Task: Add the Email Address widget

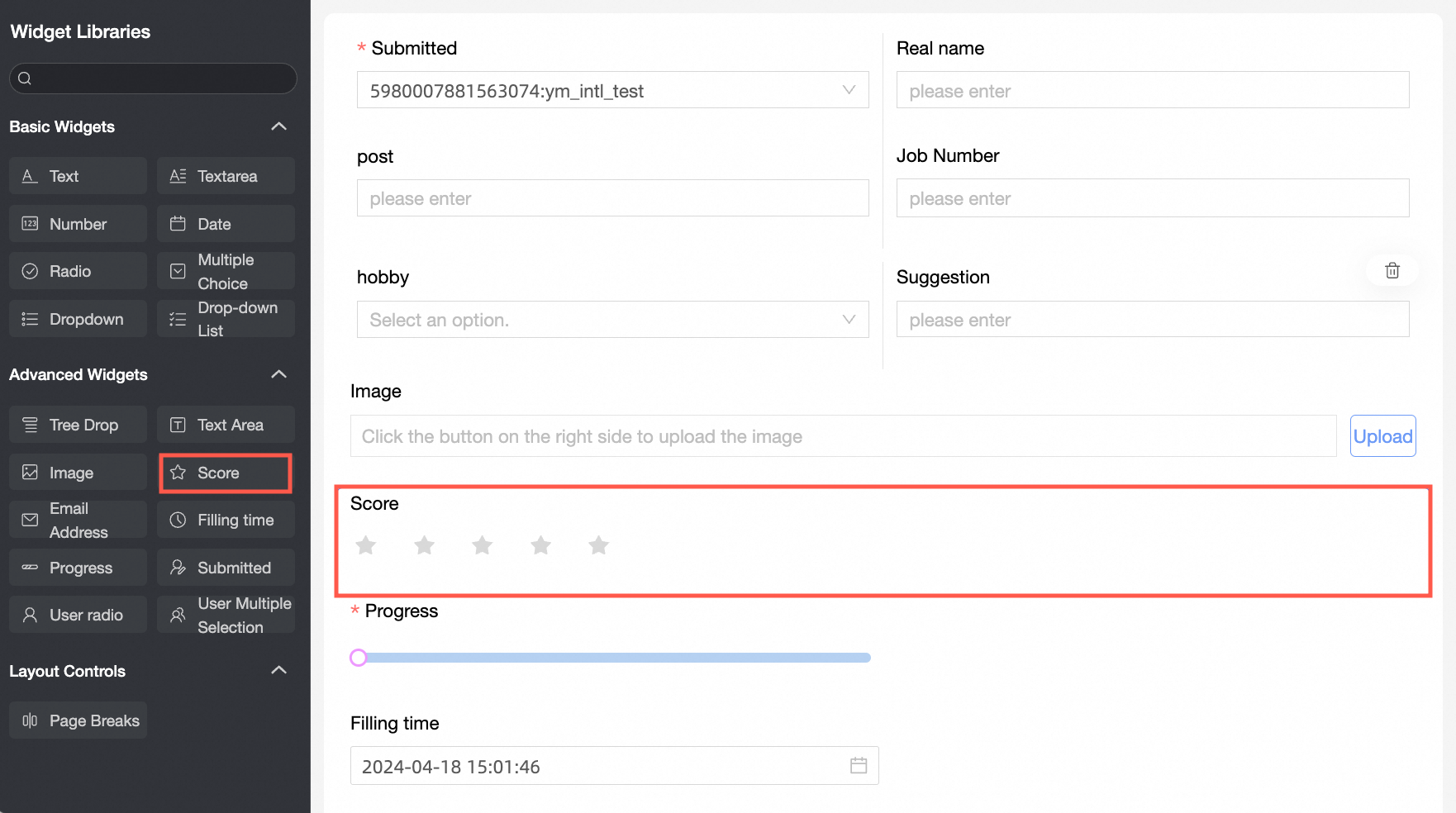Action: [78, 521]
